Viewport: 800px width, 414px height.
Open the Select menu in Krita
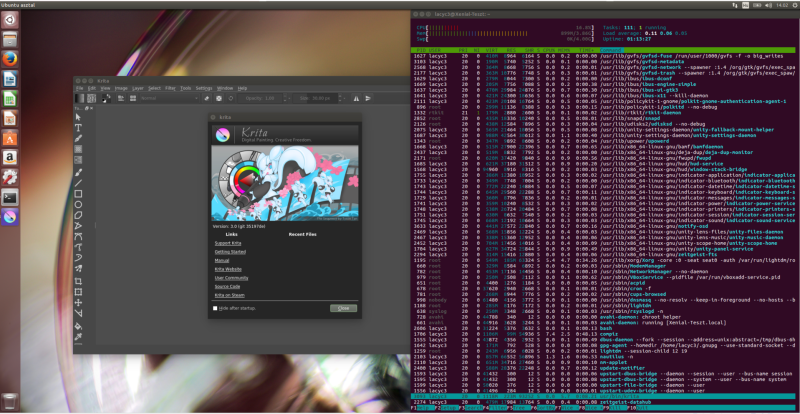coord(154,88)
